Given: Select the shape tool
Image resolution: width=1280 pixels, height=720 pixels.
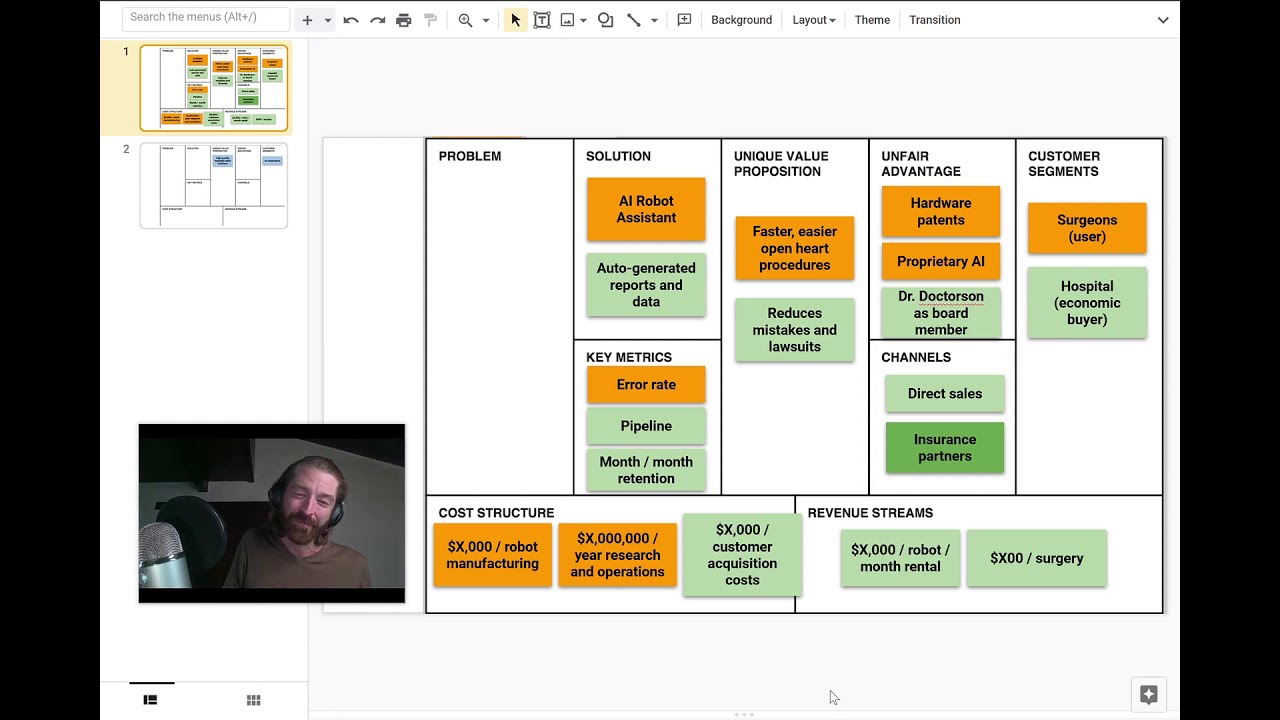Looking at the screenshot, I should (x=606, y=20).
